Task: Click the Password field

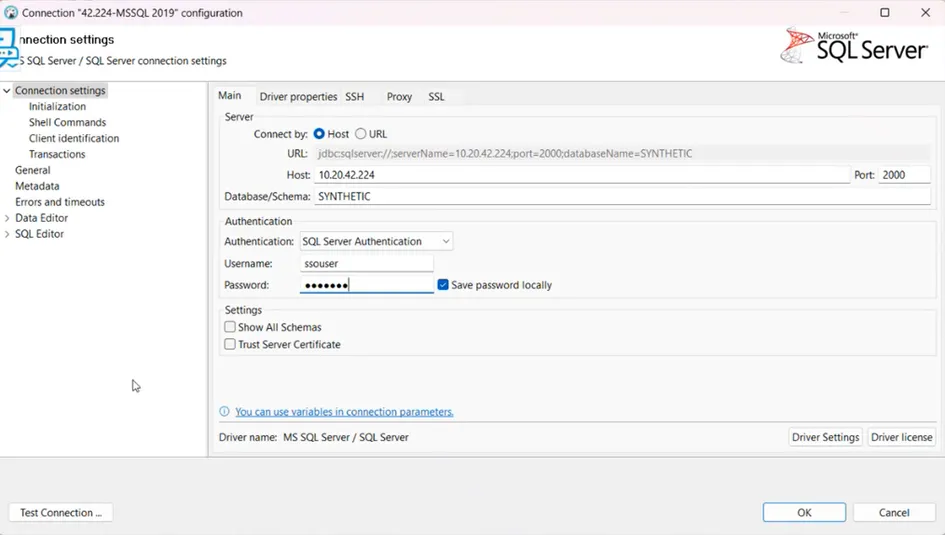Action: [366, 285]
